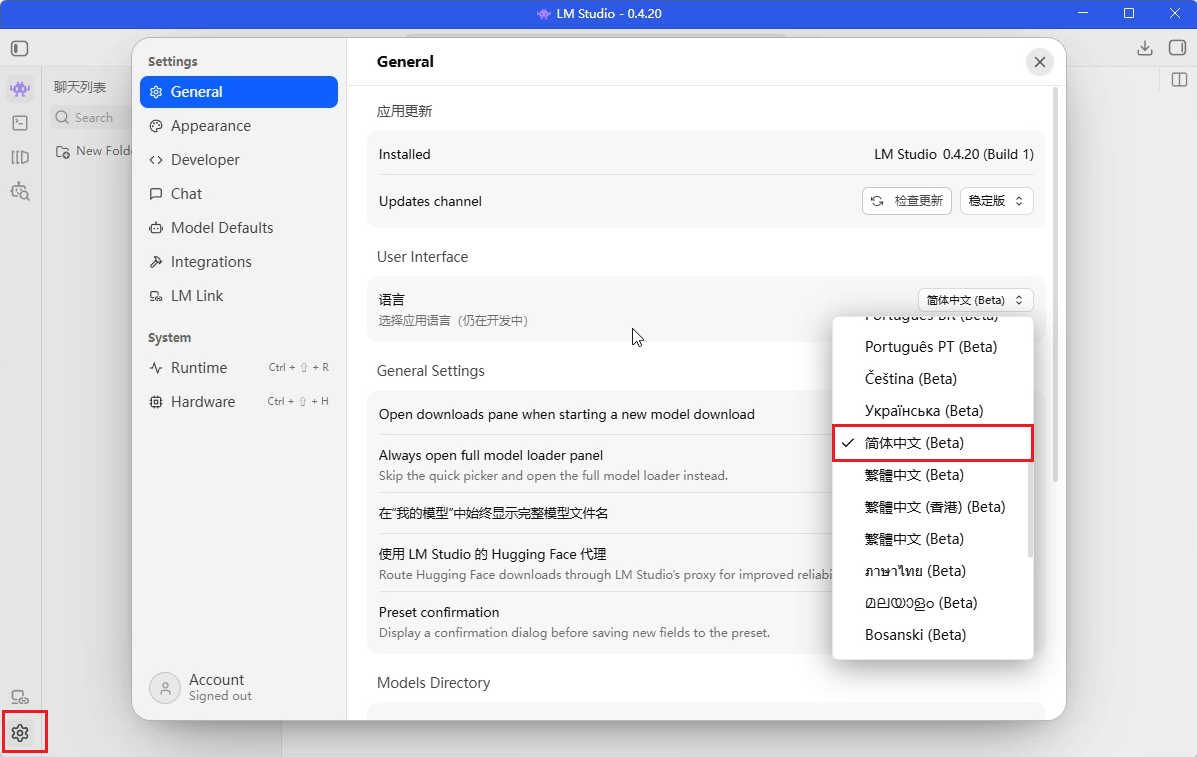Click the '在"我的模型"中始终显示完整模型文件名' label

click(x=493, y=514)
